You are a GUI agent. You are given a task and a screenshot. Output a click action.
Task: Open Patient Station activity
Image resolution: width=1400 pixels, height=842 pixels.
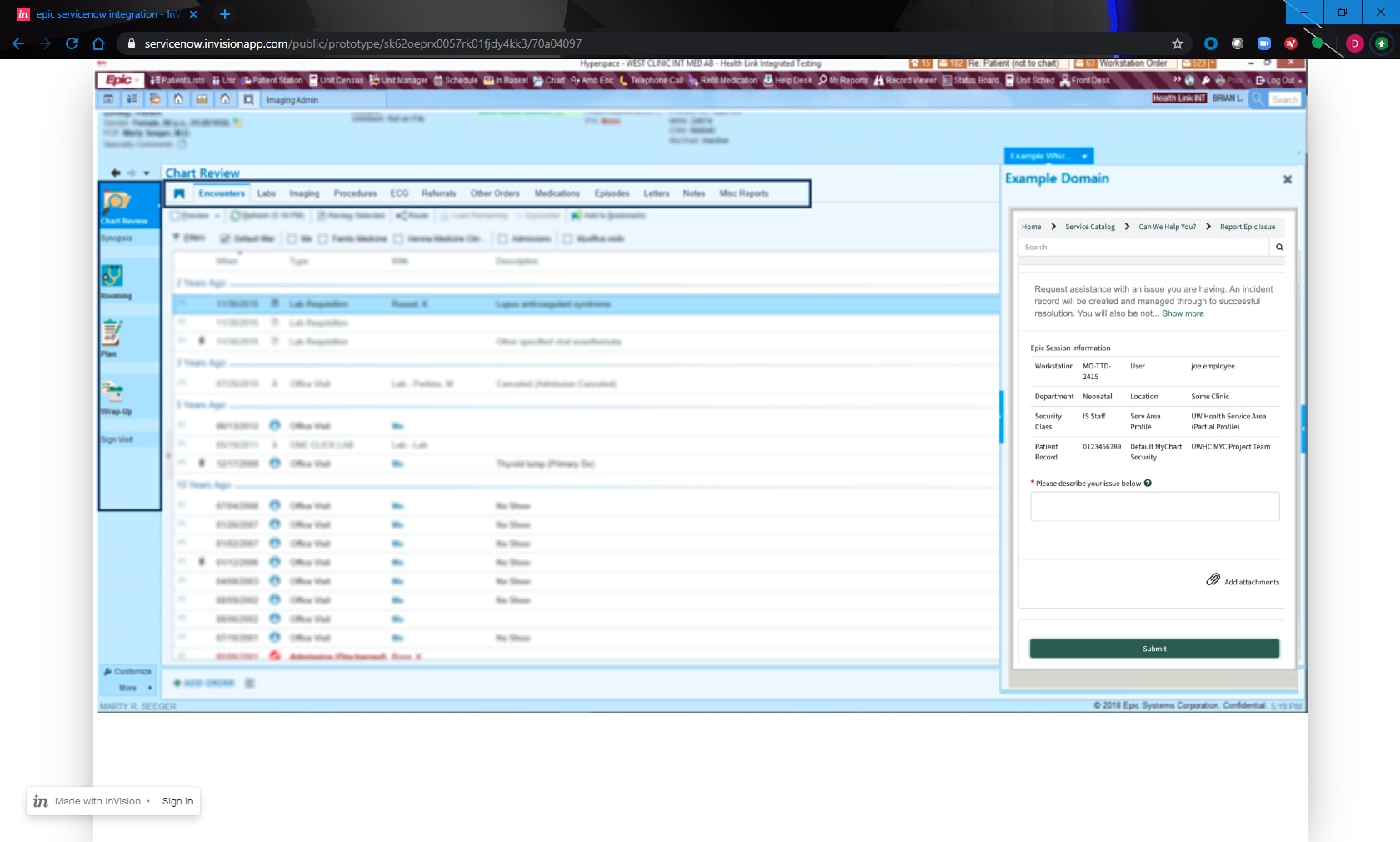coord(272,80)
